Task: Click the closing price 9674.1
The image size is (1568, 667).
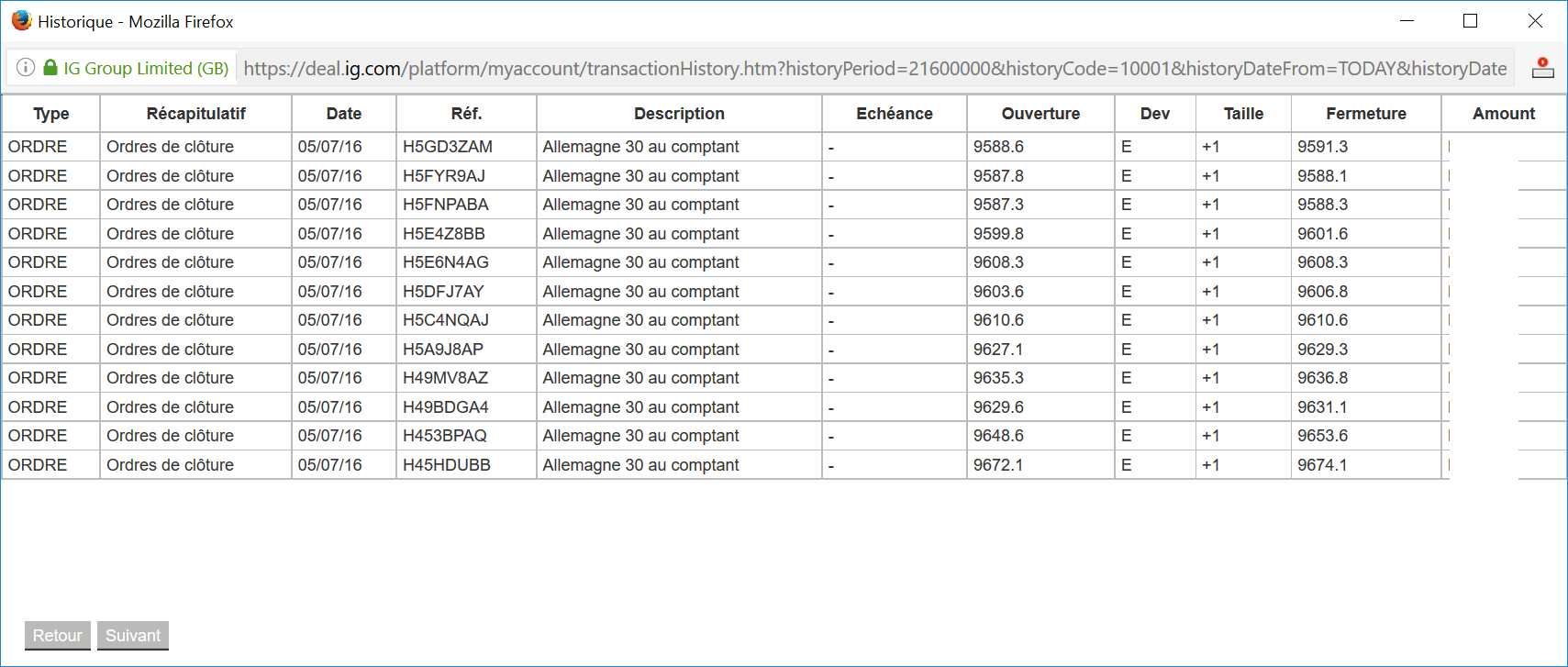Action: [x=1322, y=465]
